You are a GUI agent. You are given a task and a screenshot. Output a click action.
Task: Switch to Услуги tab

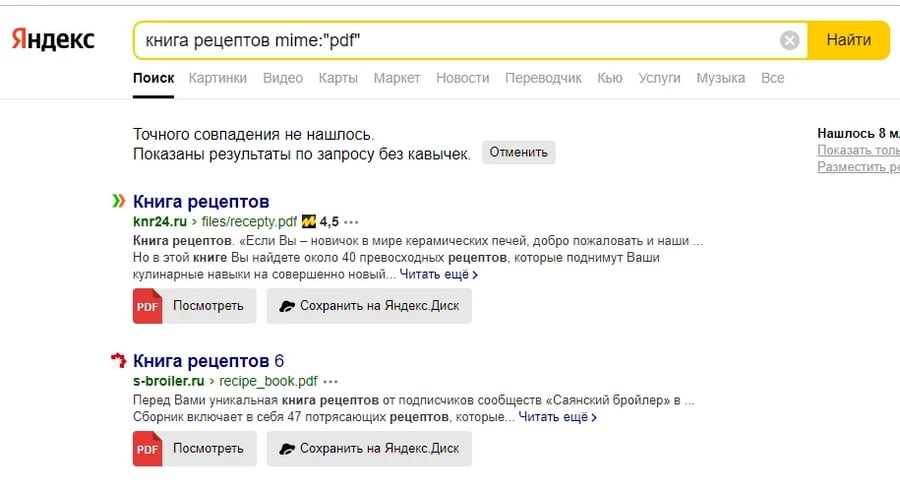[660, 78]
